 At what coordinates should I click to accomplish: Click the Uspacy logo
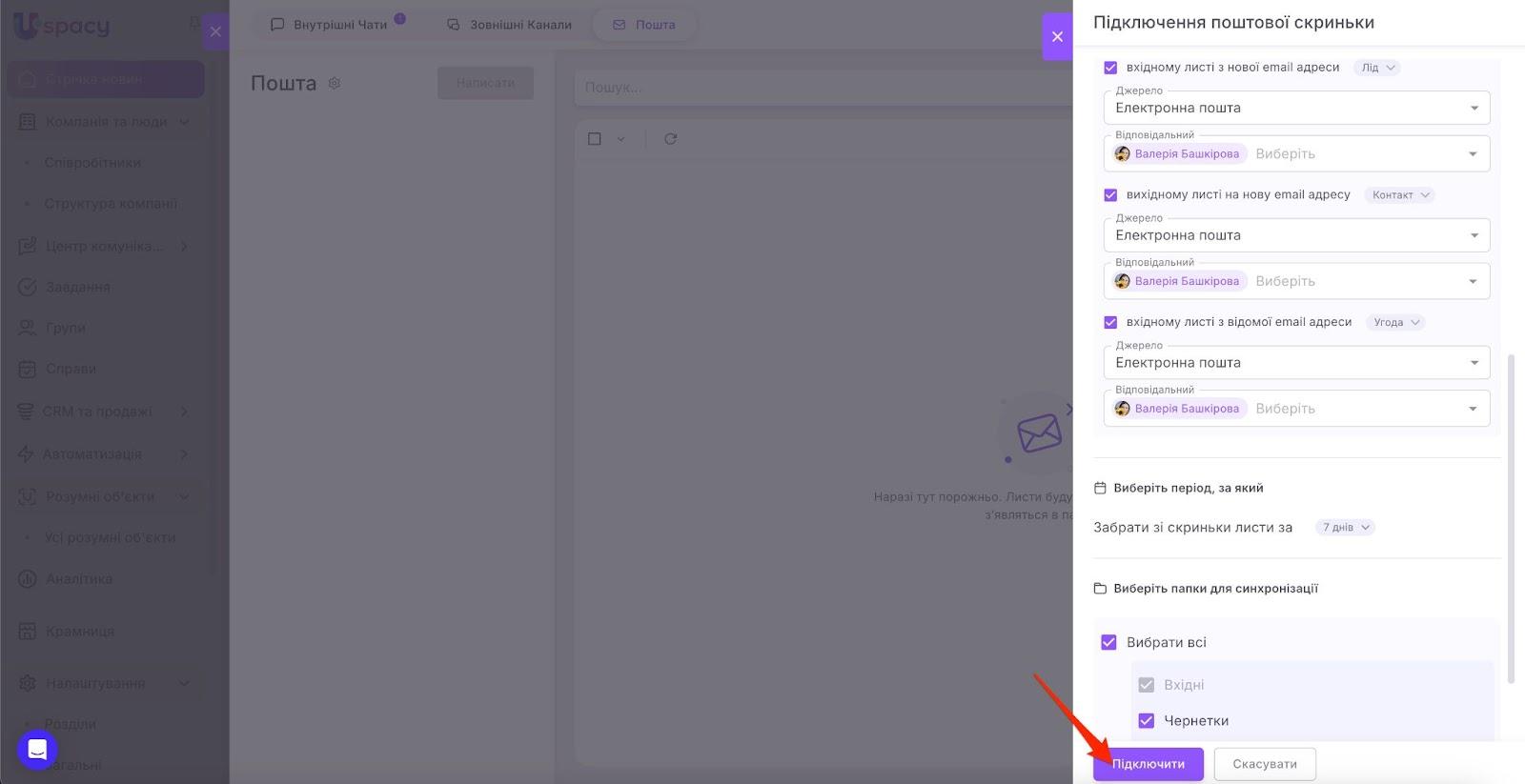point(62,27)
